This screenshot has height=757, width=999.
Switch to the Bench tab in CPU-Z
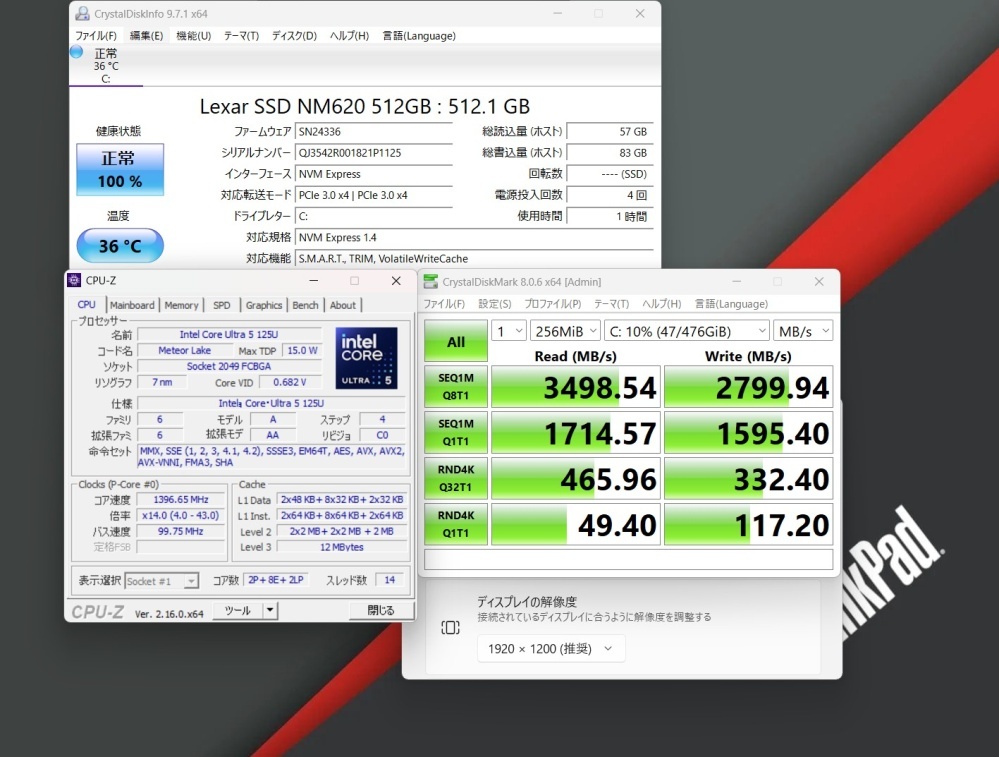tap(305, 305)
